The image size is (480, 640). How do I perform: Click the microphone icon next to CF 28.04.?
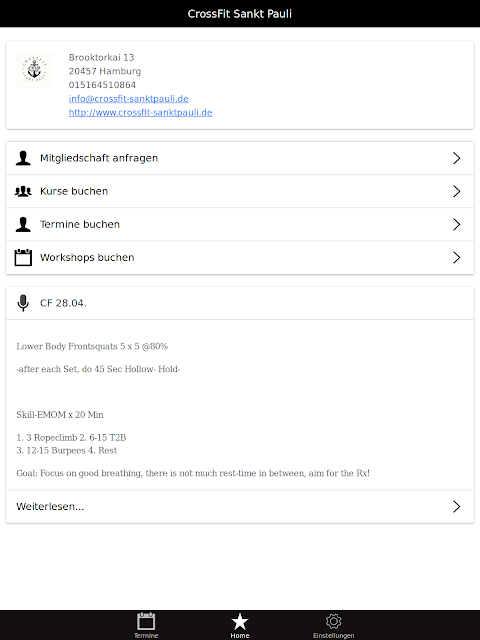[x=23, y=303]
